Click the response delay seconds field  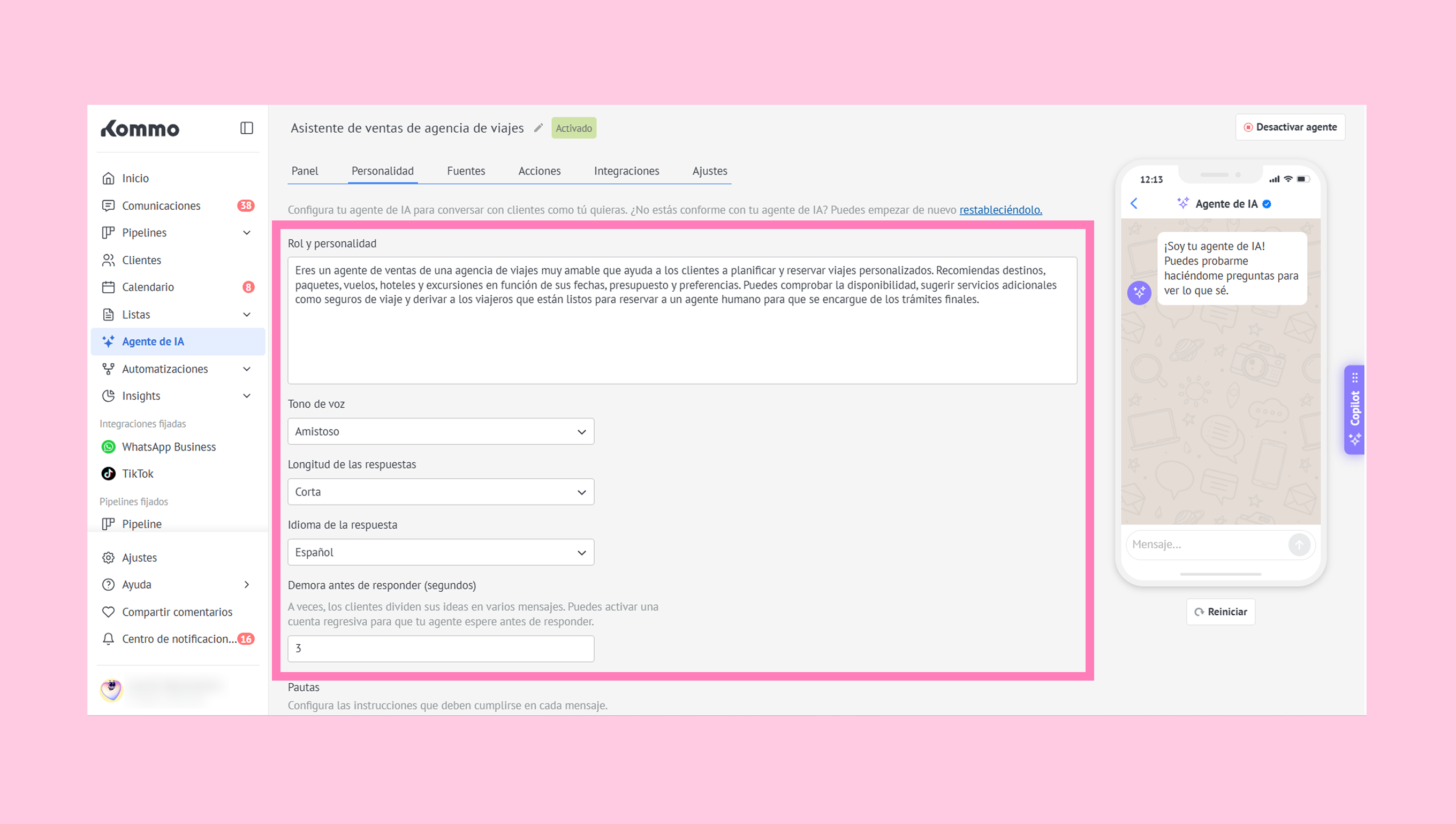coord(441,648)
